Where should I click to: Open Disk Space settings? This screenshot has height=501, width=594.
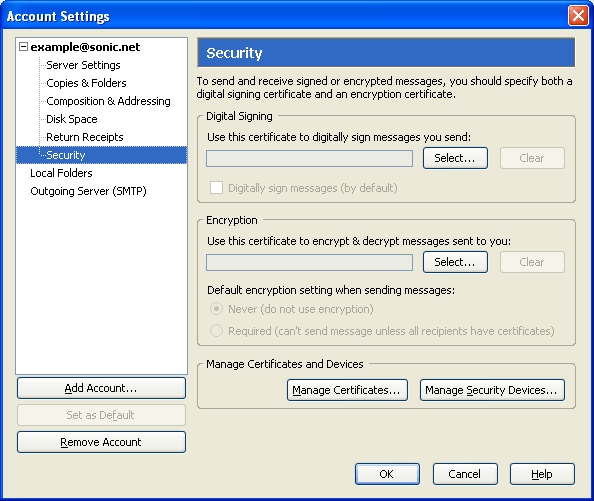coord(72,119)
